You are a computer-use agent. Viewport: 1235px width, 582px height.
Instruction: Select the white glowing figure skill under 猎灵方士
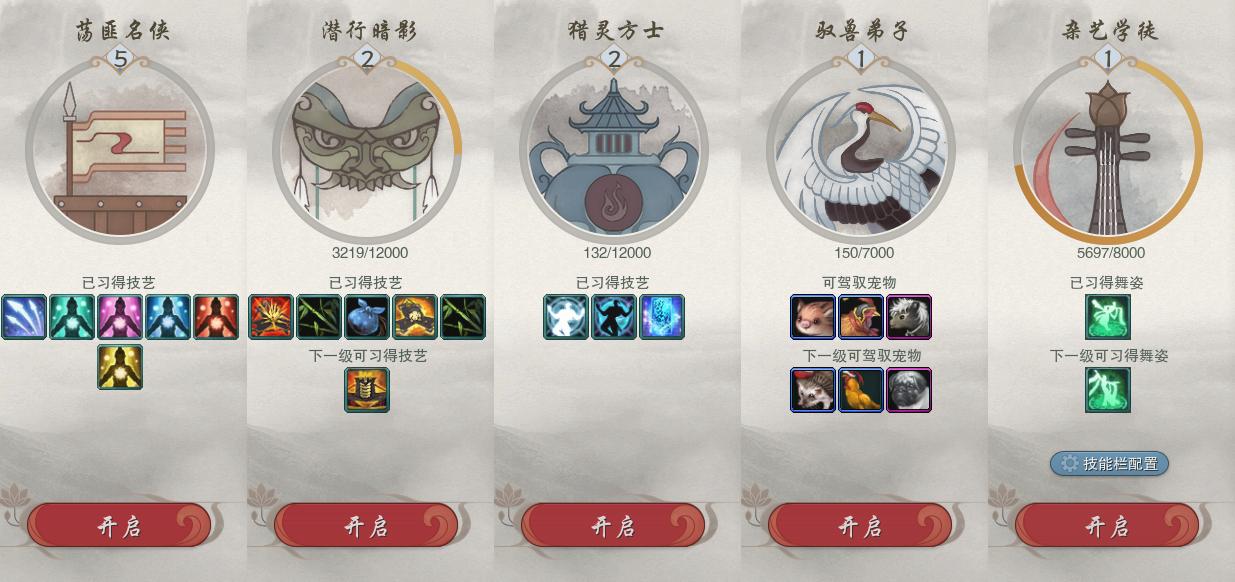(565, 317)
